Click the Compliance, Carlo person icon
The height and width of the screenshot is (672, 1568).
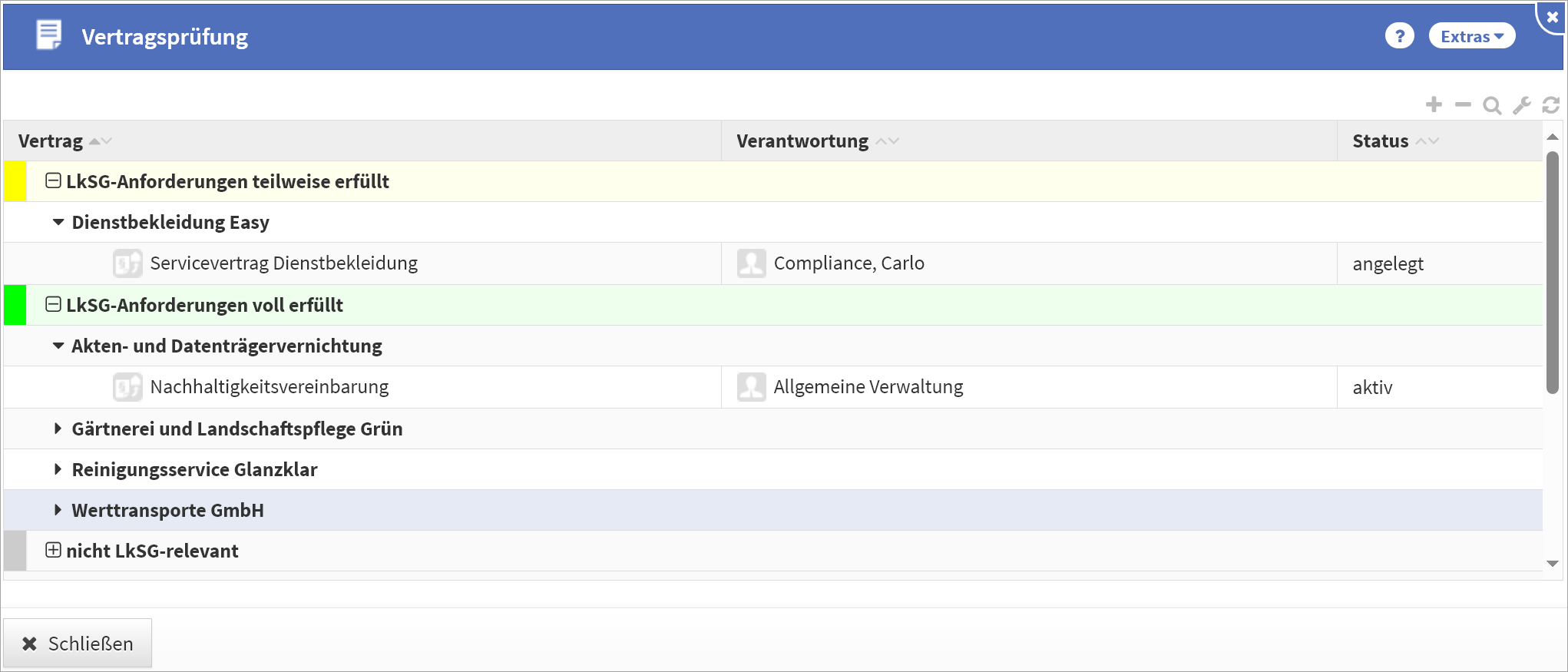(x=751, y=263)
